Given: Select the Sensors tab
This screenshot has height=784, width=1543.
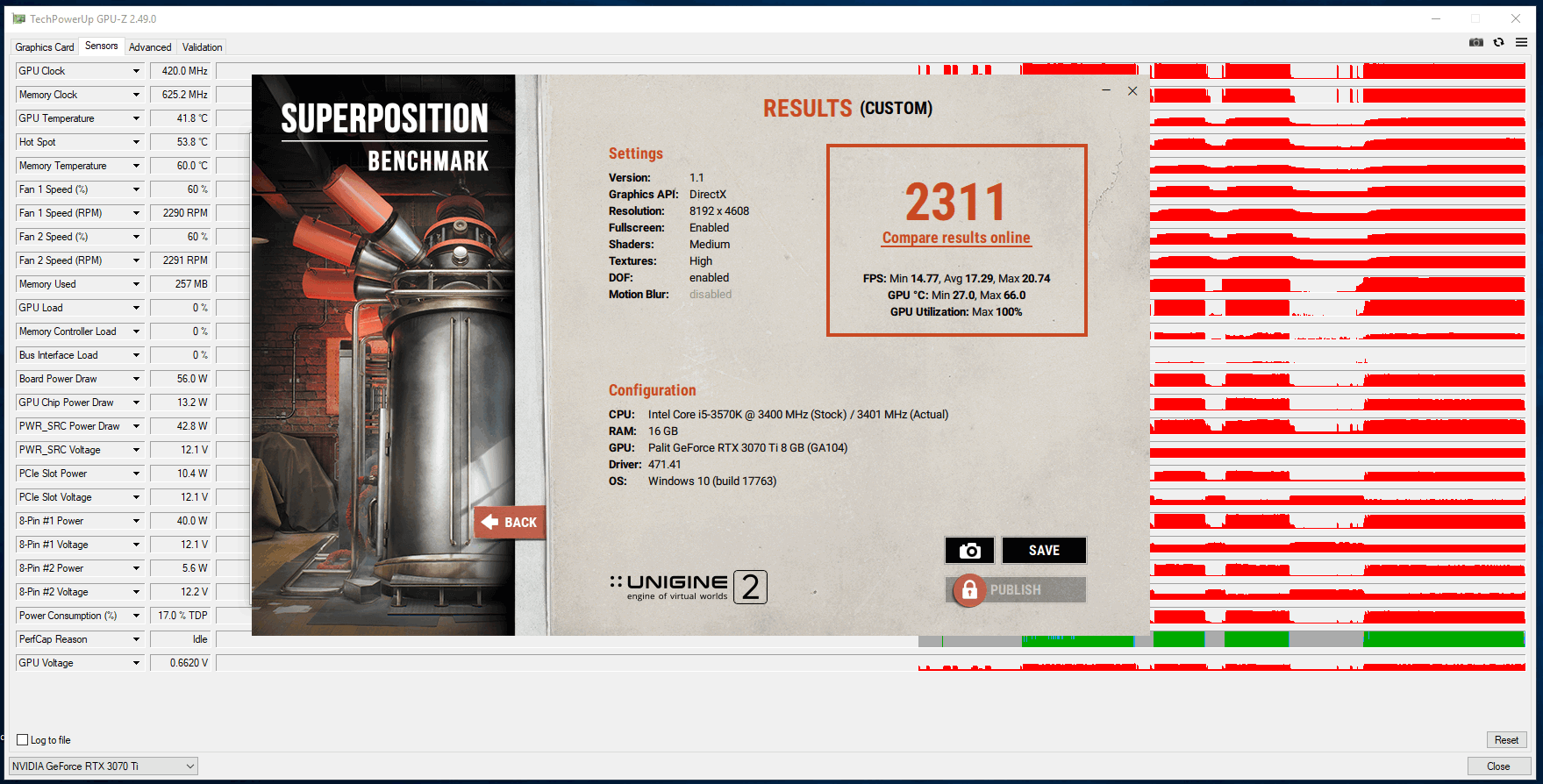Looking at the screenshot, I should click(102, 46).
